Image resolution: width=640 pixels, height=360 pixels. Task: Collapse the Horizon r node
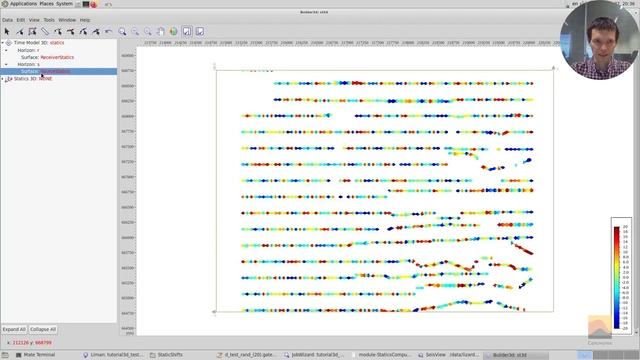6,50
